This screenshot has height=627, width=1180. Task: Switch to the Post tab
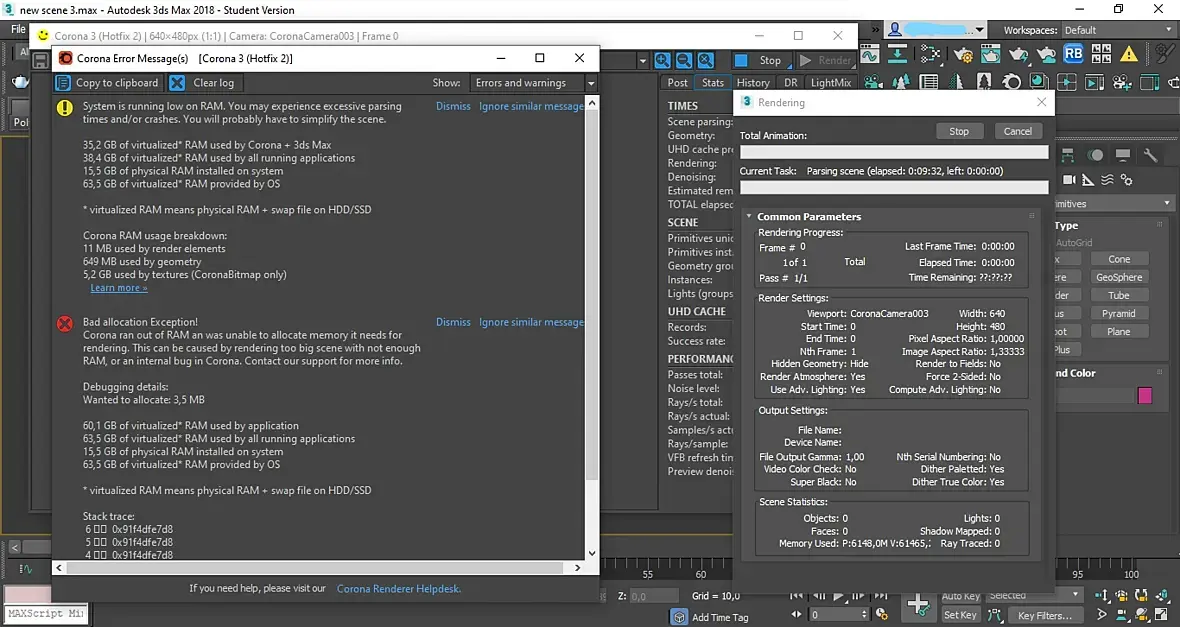[677, 83]
